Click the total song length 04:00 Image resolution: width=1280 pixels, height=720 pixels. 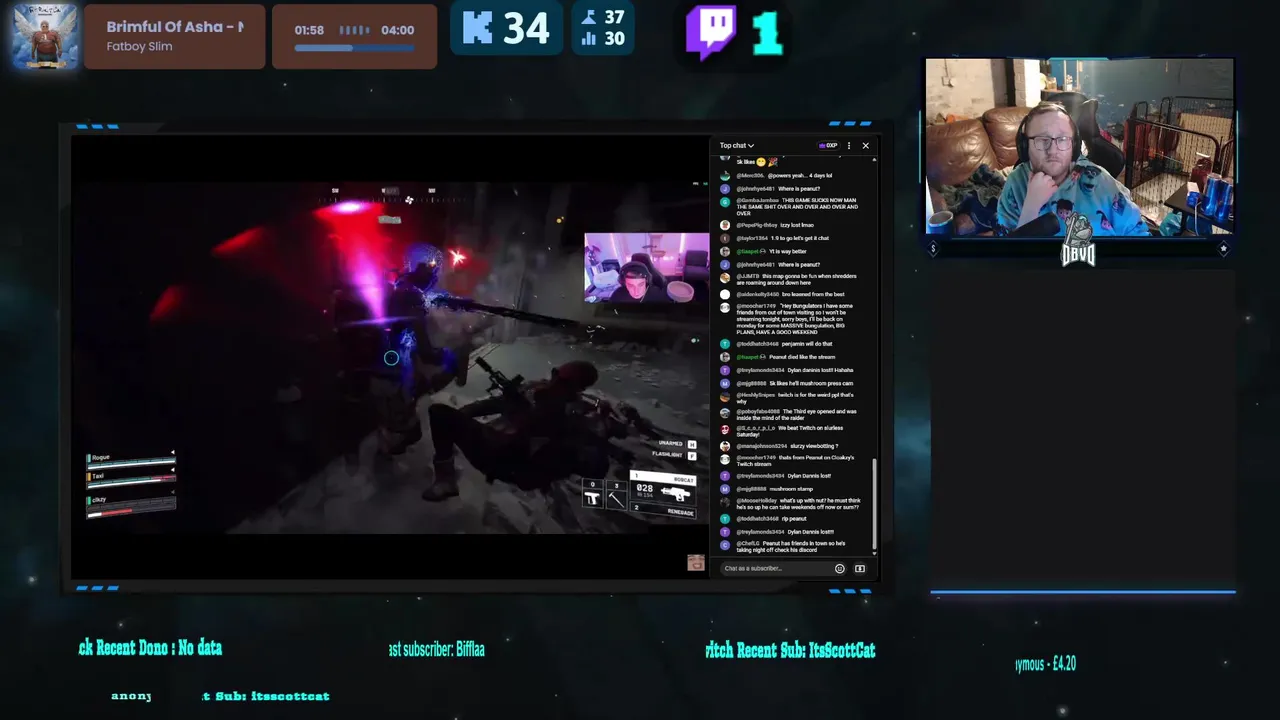tap(398, 30)
